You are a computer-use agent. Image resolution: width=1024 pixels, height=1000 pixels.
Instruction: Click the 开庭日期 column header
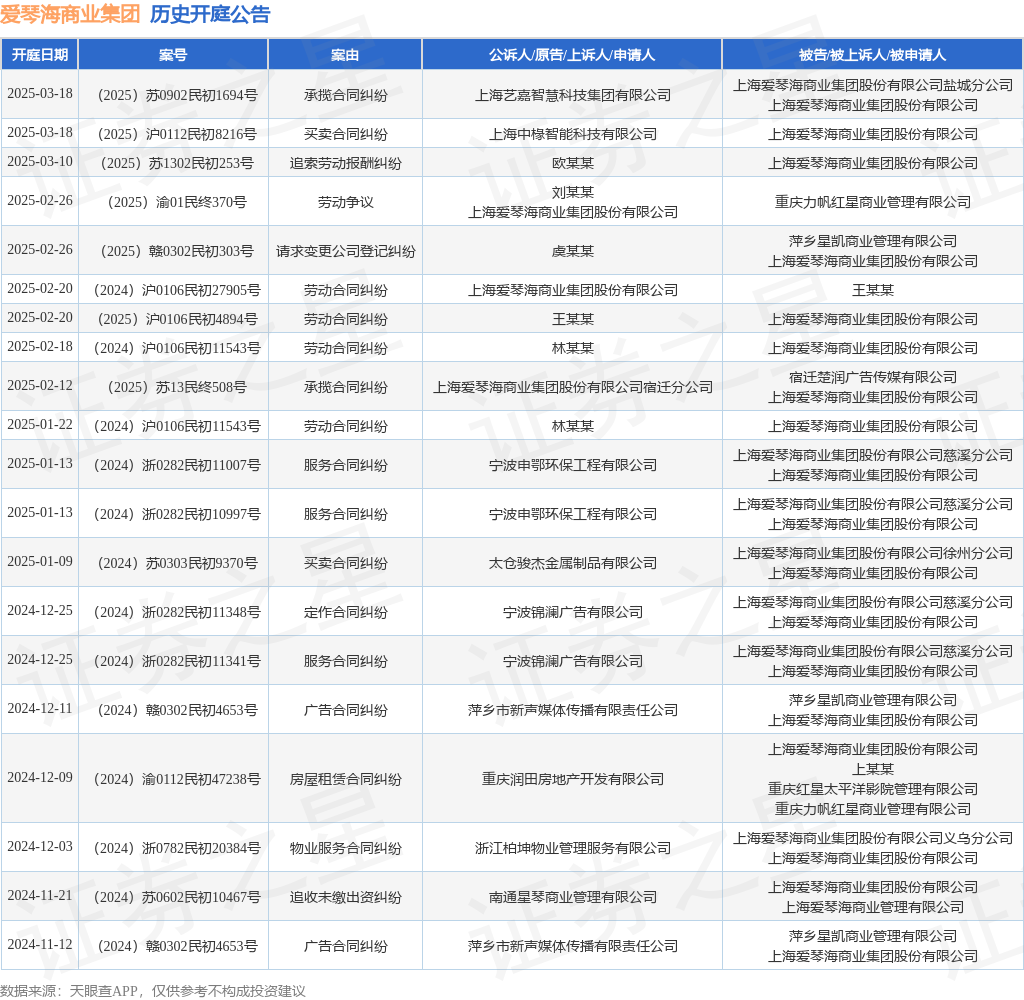[x=40, y=55]
